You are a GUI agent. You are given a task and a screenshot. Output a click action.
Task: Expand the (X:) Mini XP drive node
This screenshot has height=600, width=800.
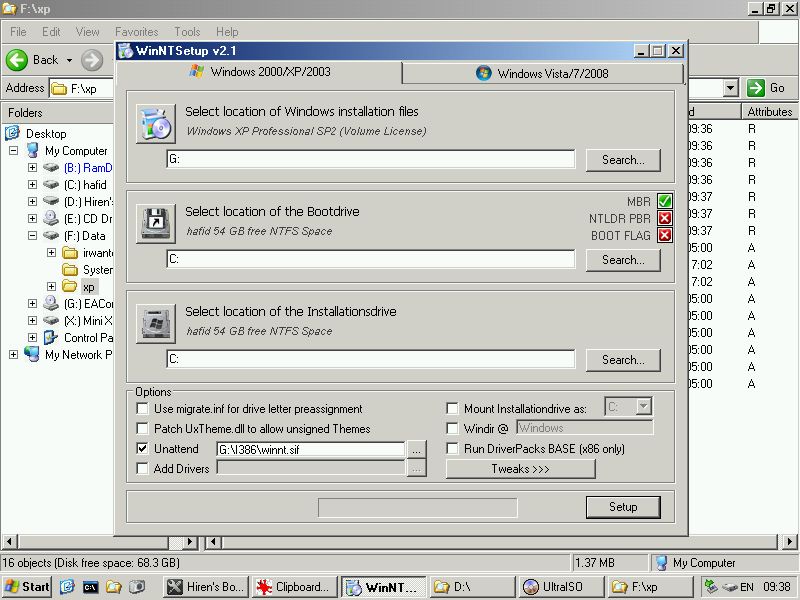(33, 320)
